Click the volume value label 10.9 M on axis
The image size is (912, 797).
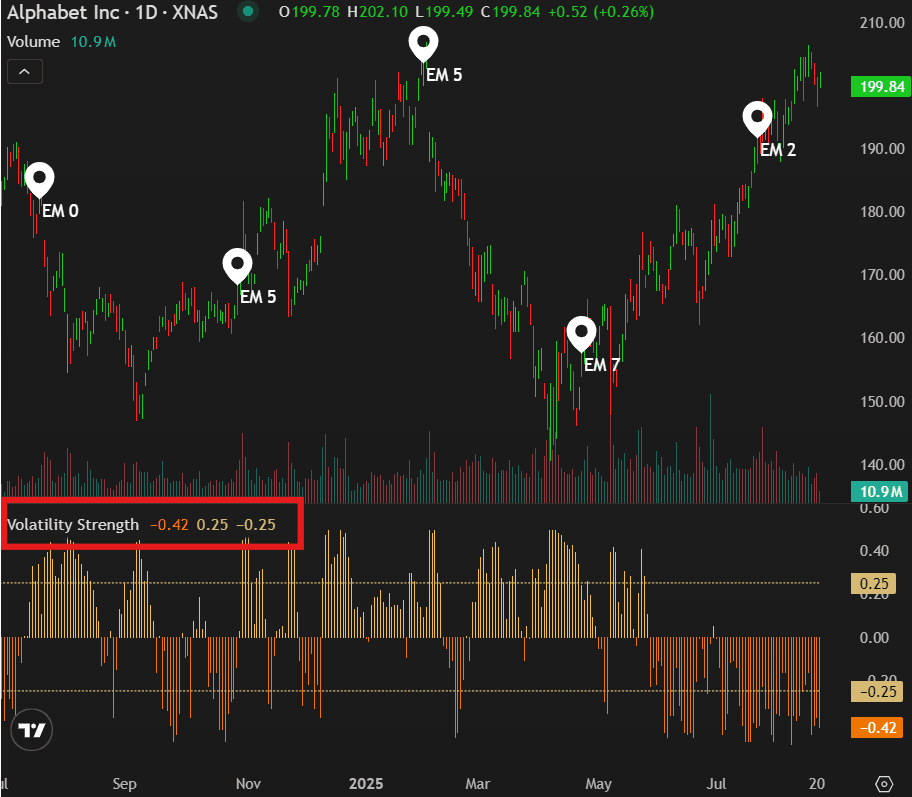click(881, 492)
